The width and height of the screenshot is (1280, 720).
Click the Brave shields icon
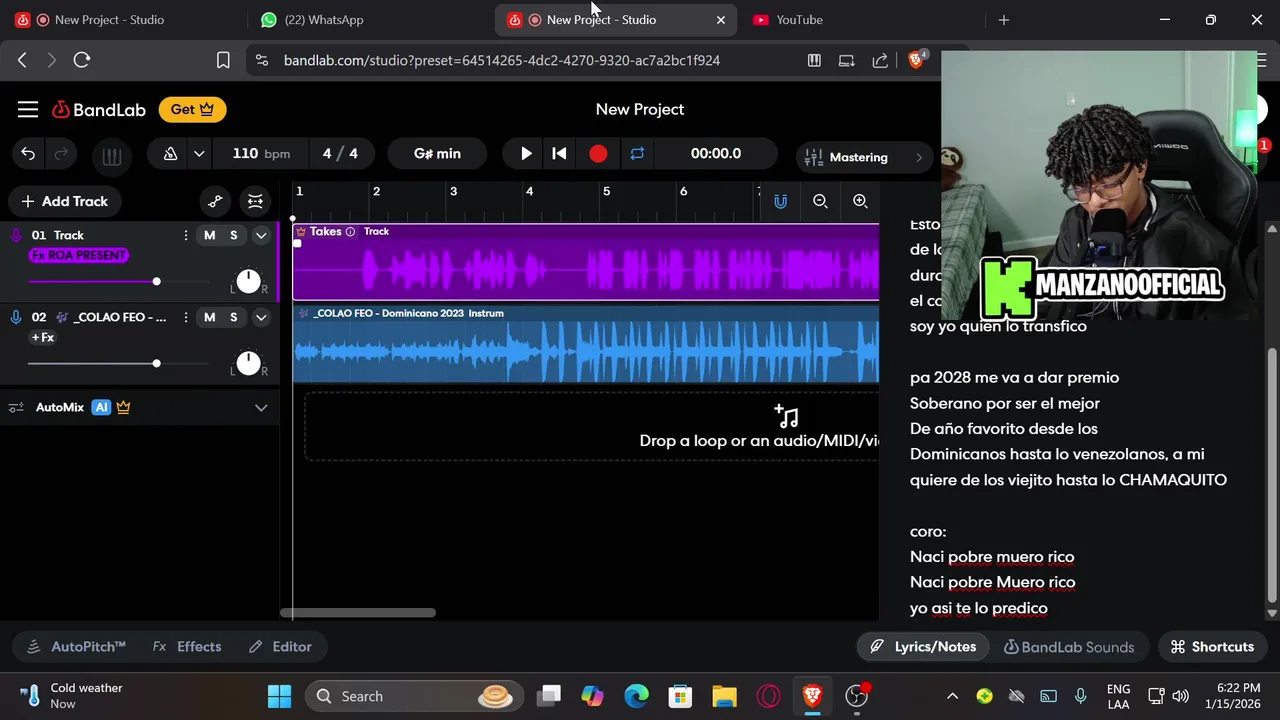pyautogui.click(x=916, y=60)
